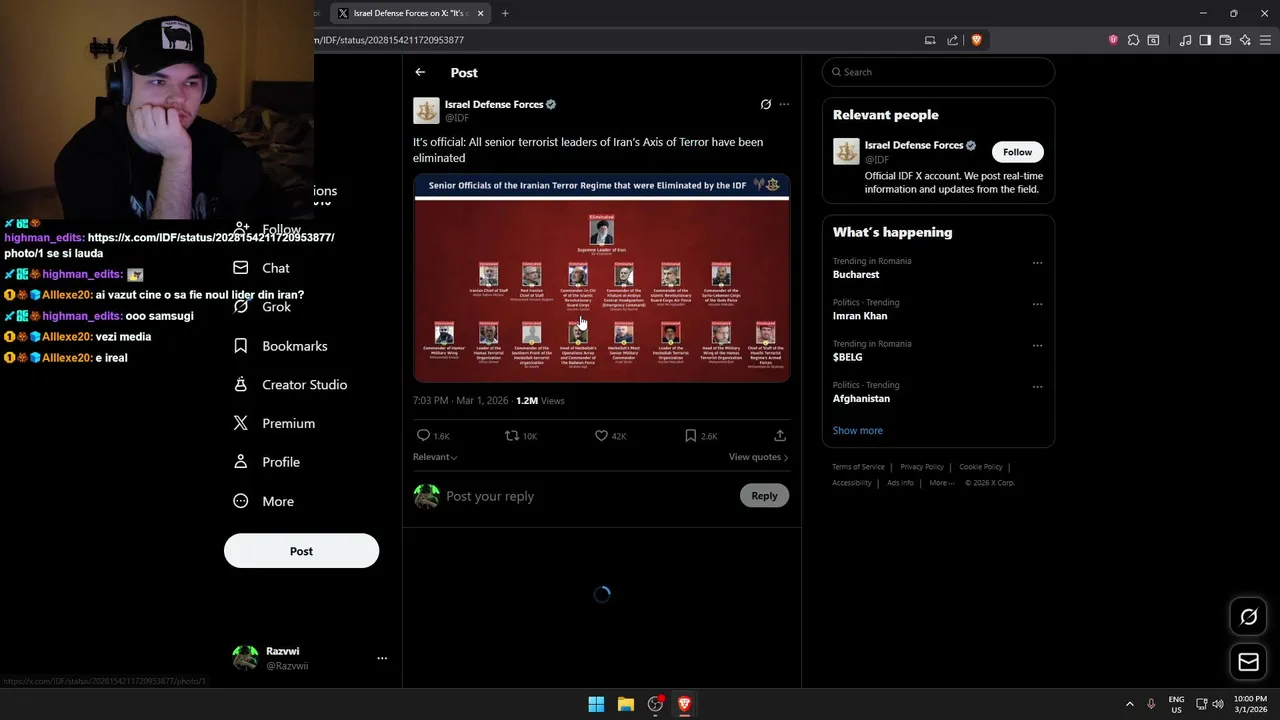Open the Bucharest trending topic
The width and height of the screenshot is (1280, 720).
coord(856,274)
